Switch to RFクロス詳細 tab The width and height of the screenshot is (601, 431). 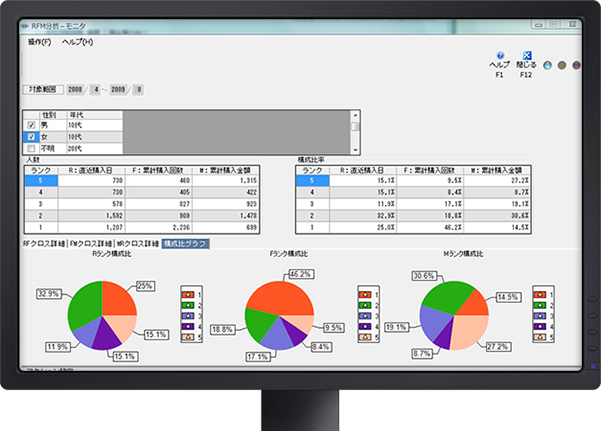(44, 243)
